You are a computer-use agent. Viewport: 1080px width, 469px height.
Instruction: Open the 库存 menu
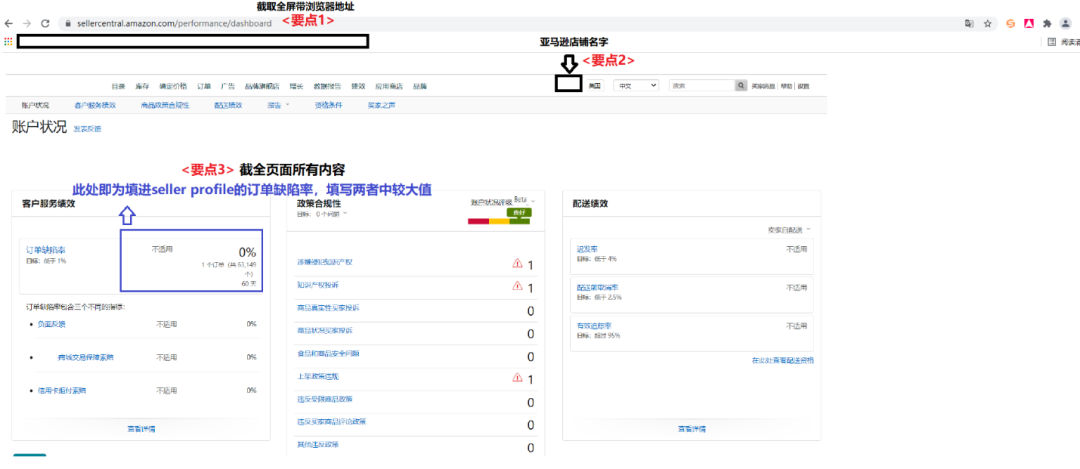click(x=142, y=87)
